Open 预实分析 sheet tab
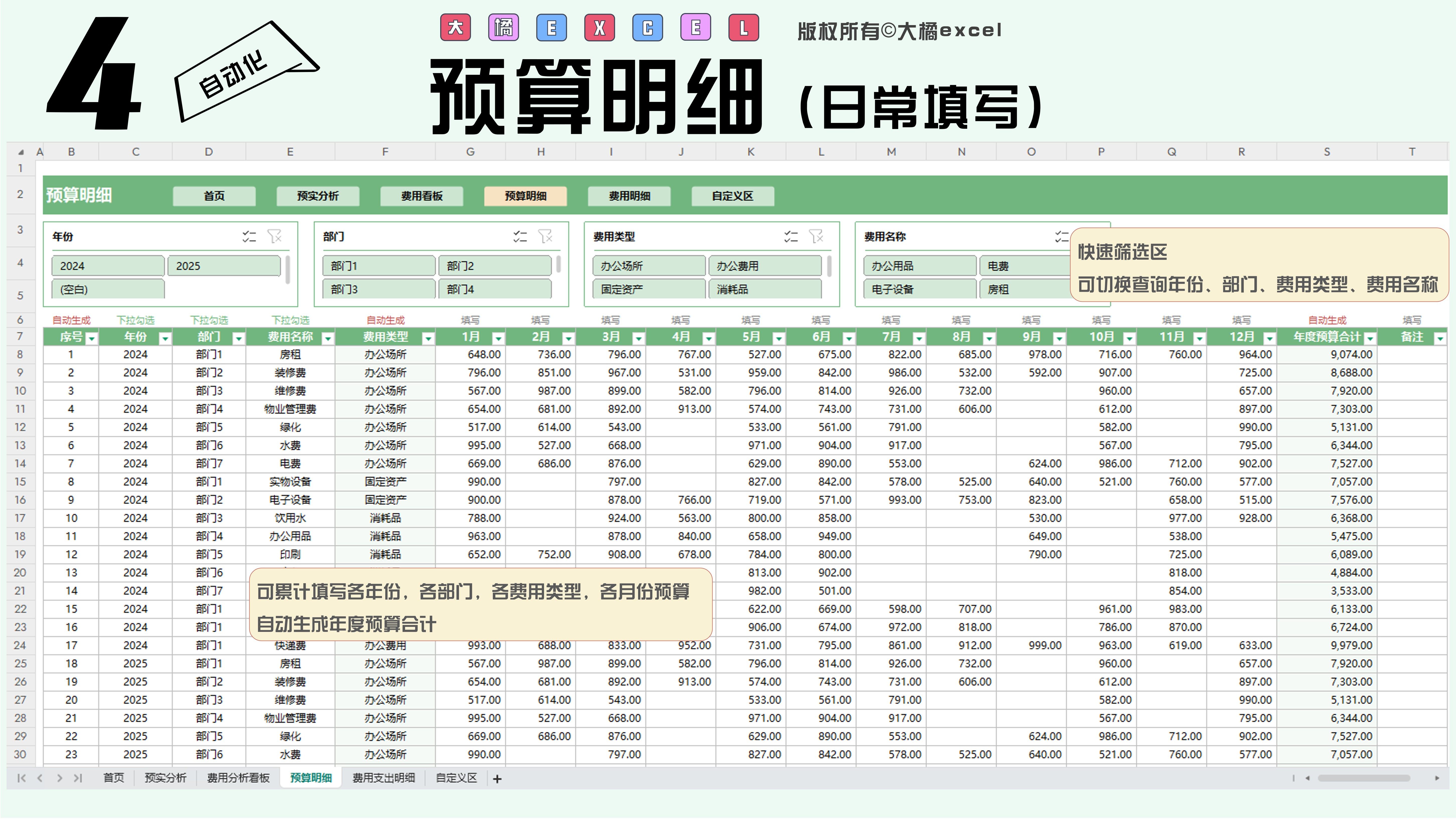The height and width of the screenshot is (819, 1456). pos(165,778)
